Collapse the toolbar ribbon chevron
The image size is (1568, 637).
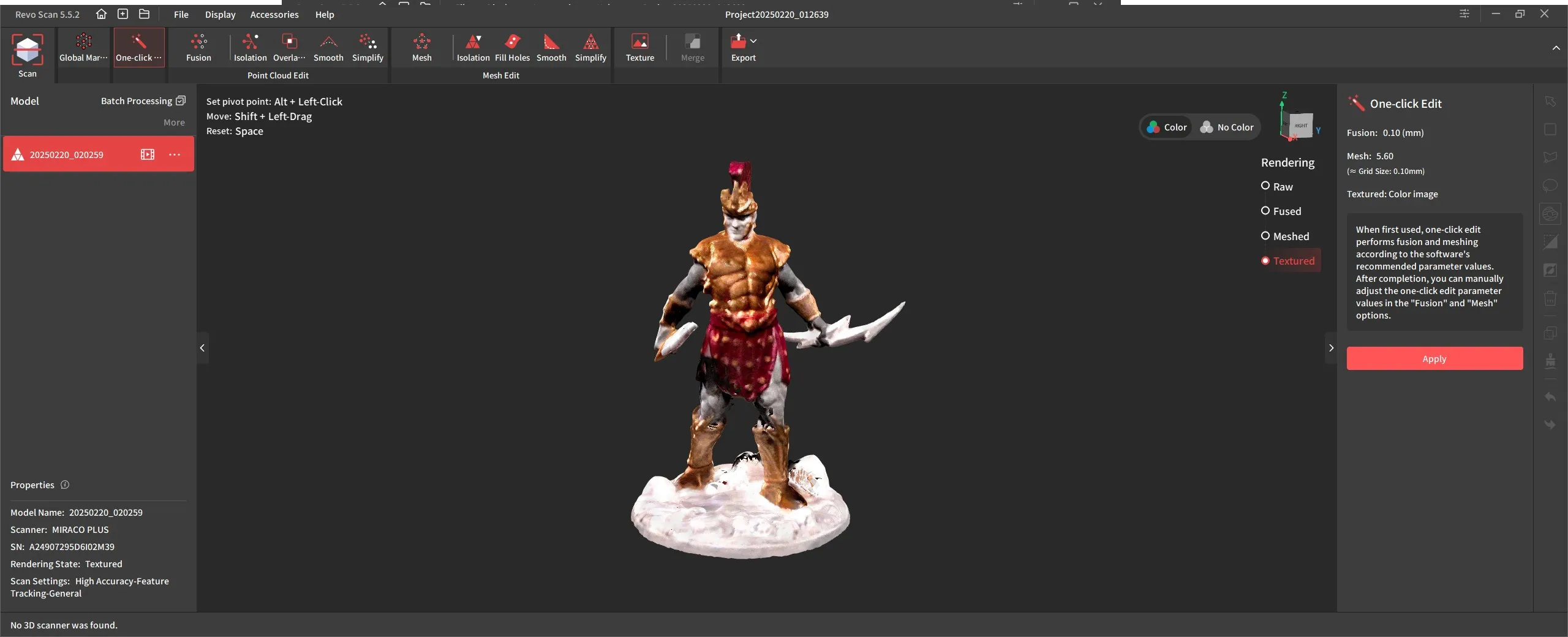[x=1556, y=48]
